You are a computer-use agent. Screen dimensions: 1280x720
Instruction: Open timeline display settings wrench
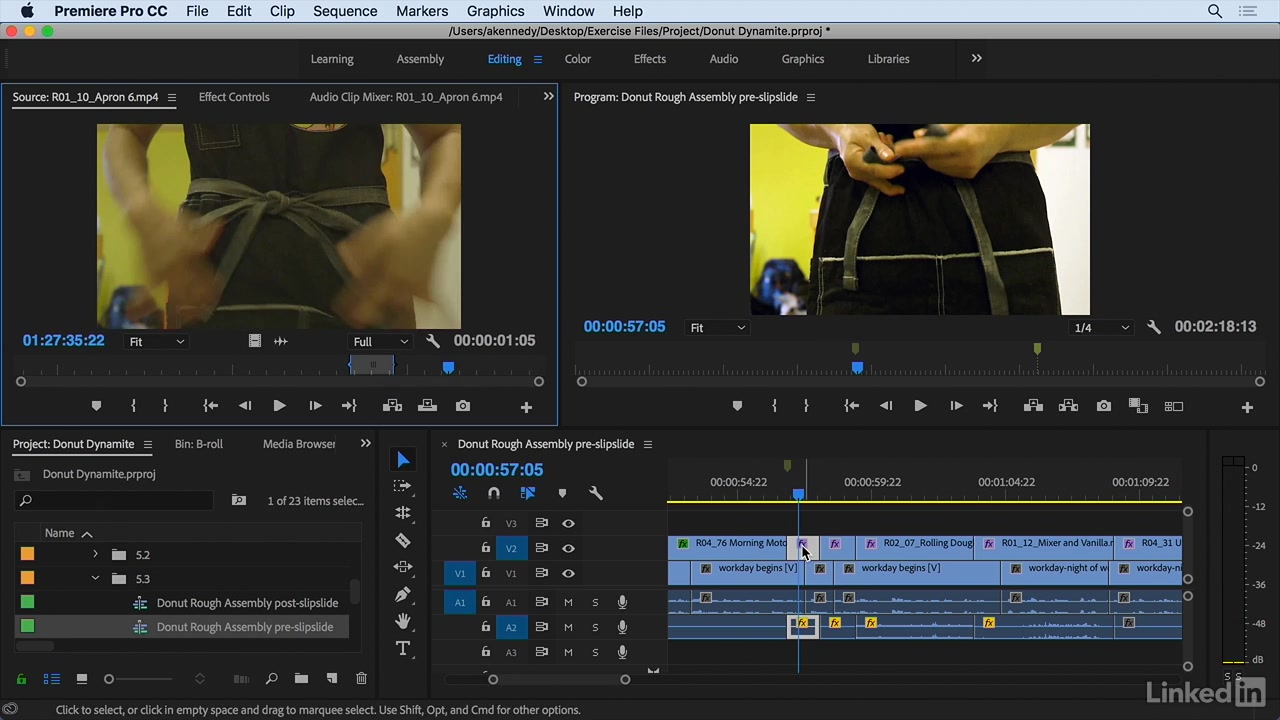(x=596, y=493)
